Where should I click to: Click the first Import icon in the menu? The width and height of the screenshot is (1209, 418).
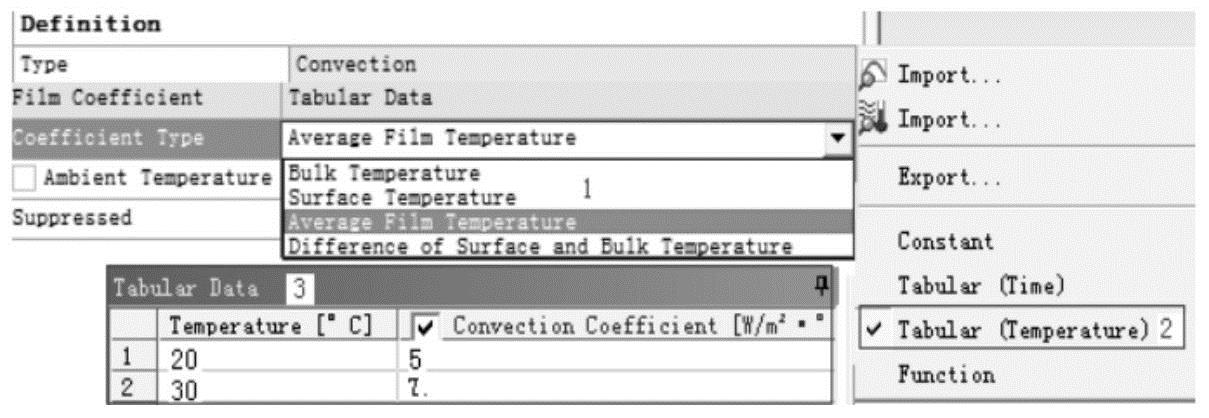pos(874,76)
